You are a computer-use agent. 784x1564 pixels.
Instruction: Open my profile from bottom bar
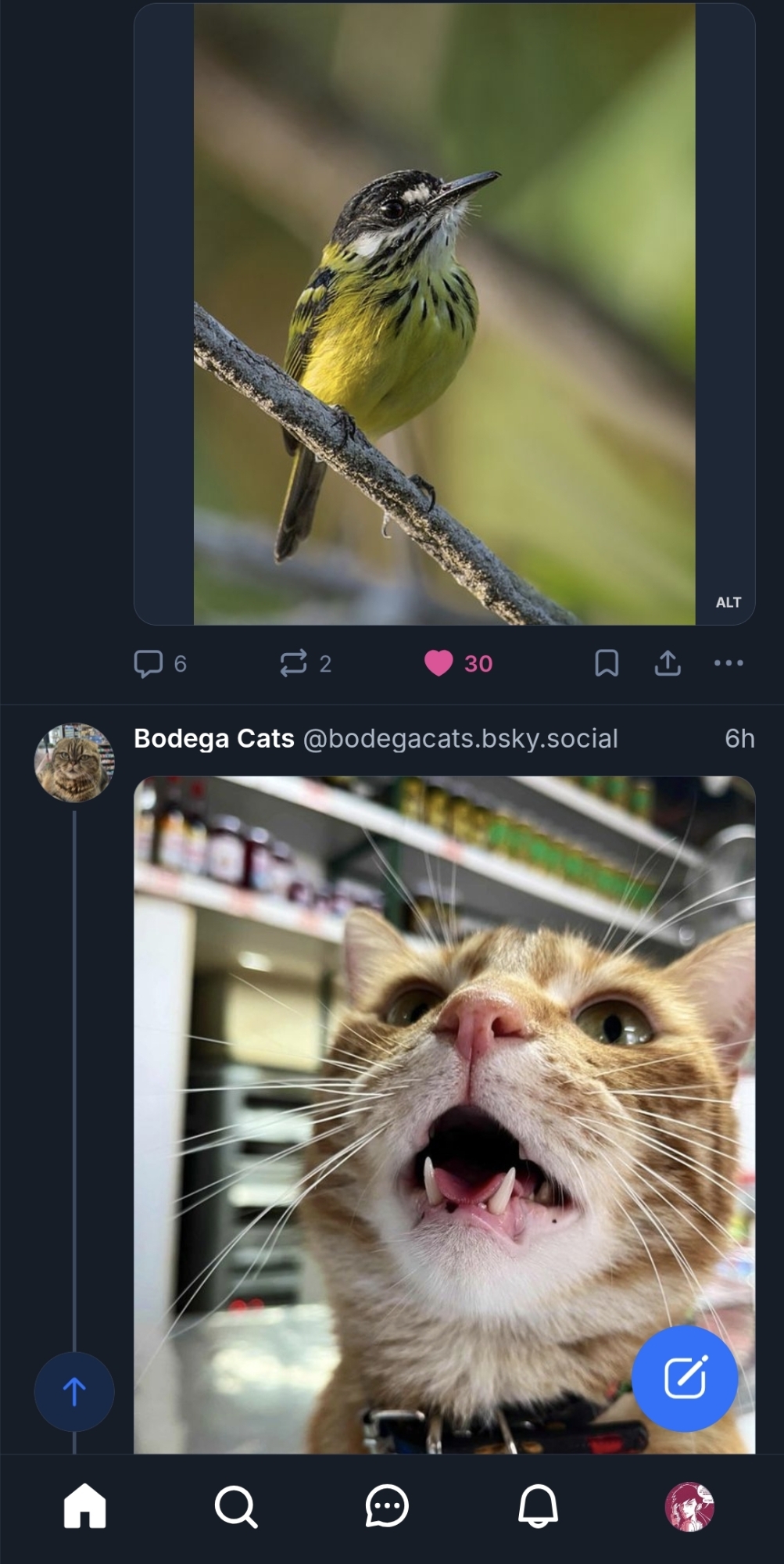(689, 1506)
